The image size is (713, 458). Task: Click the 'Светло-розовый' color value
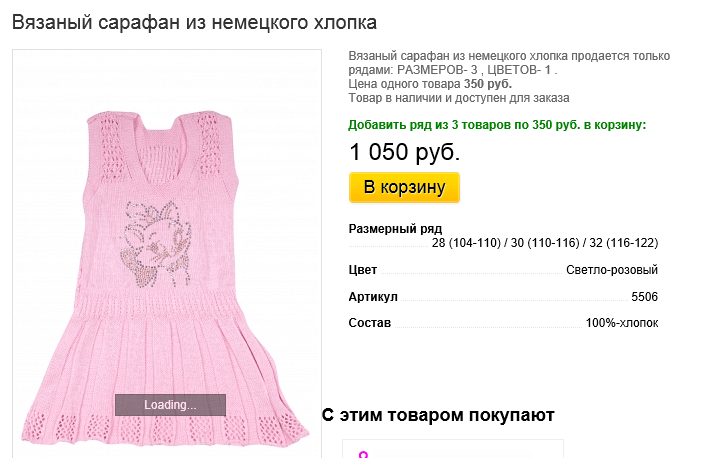click(611, 270)
